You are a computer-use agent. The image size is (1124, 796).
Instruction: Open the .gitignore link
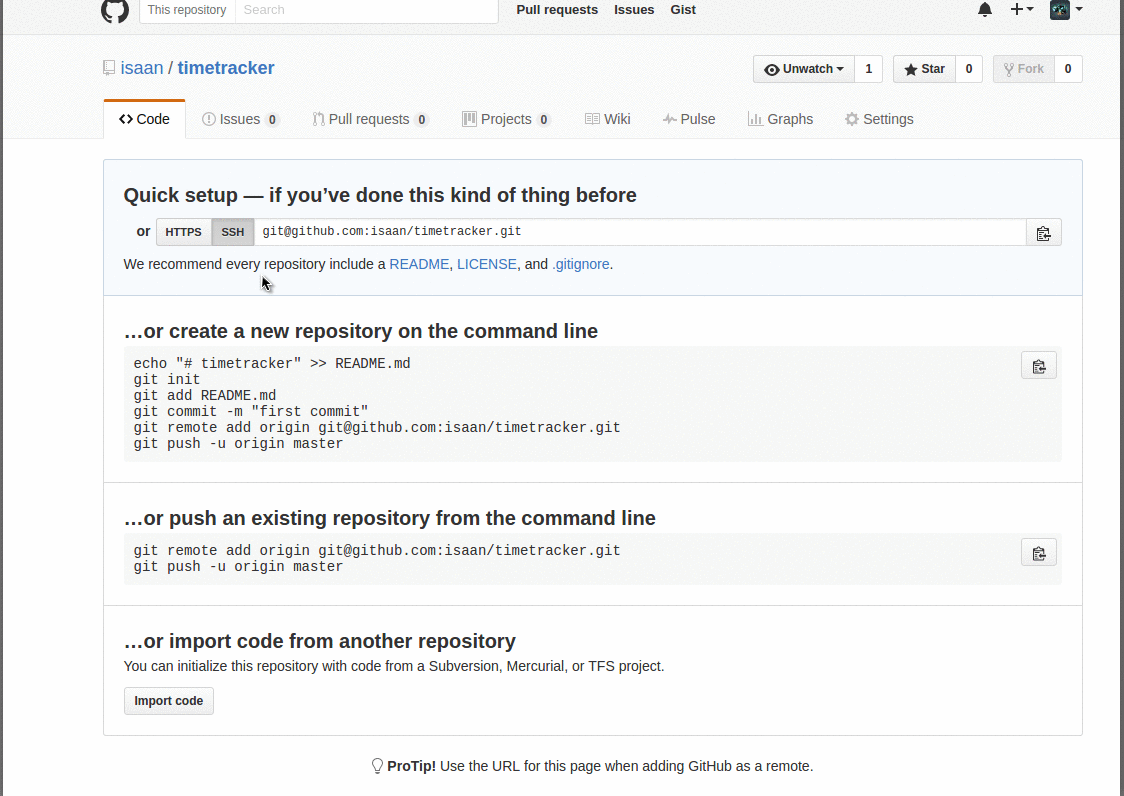tap(581, 264)
